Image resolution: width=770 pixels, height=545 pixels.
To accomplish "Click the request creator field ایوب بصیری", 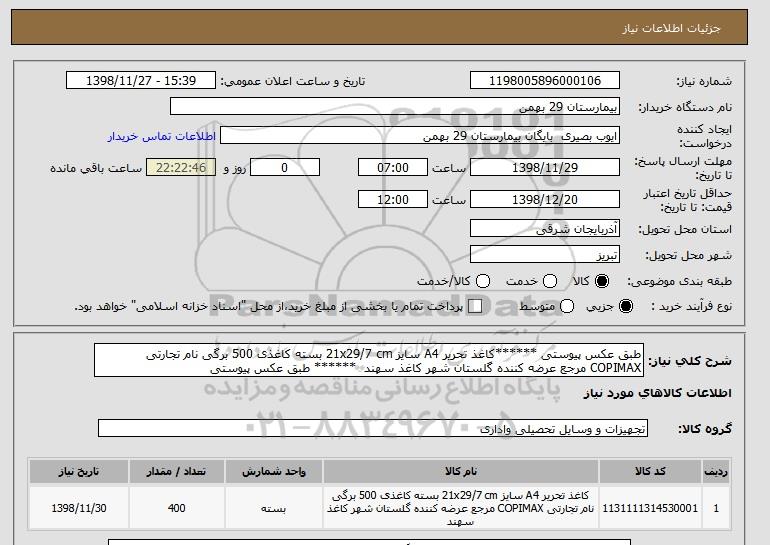I will [x=420, y=136].
